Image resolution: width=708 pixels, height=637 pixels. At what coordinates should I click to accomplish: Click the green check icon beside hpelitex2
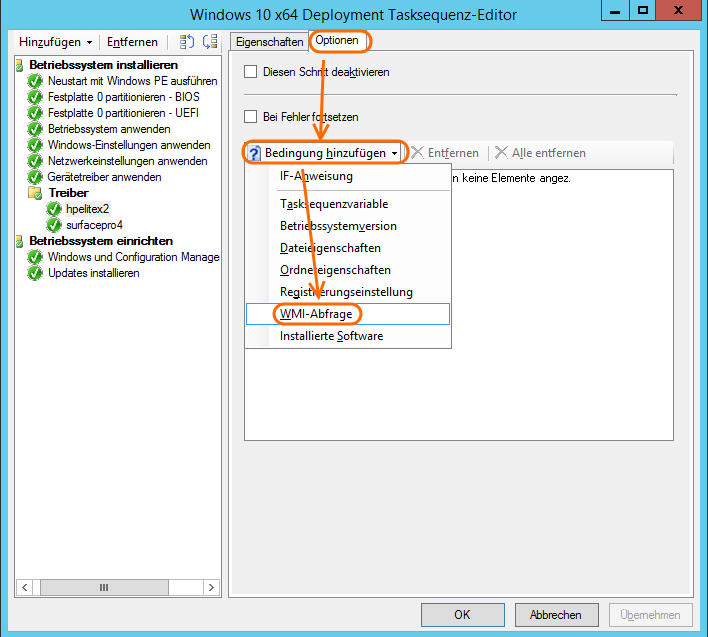(x=54, y=209)
